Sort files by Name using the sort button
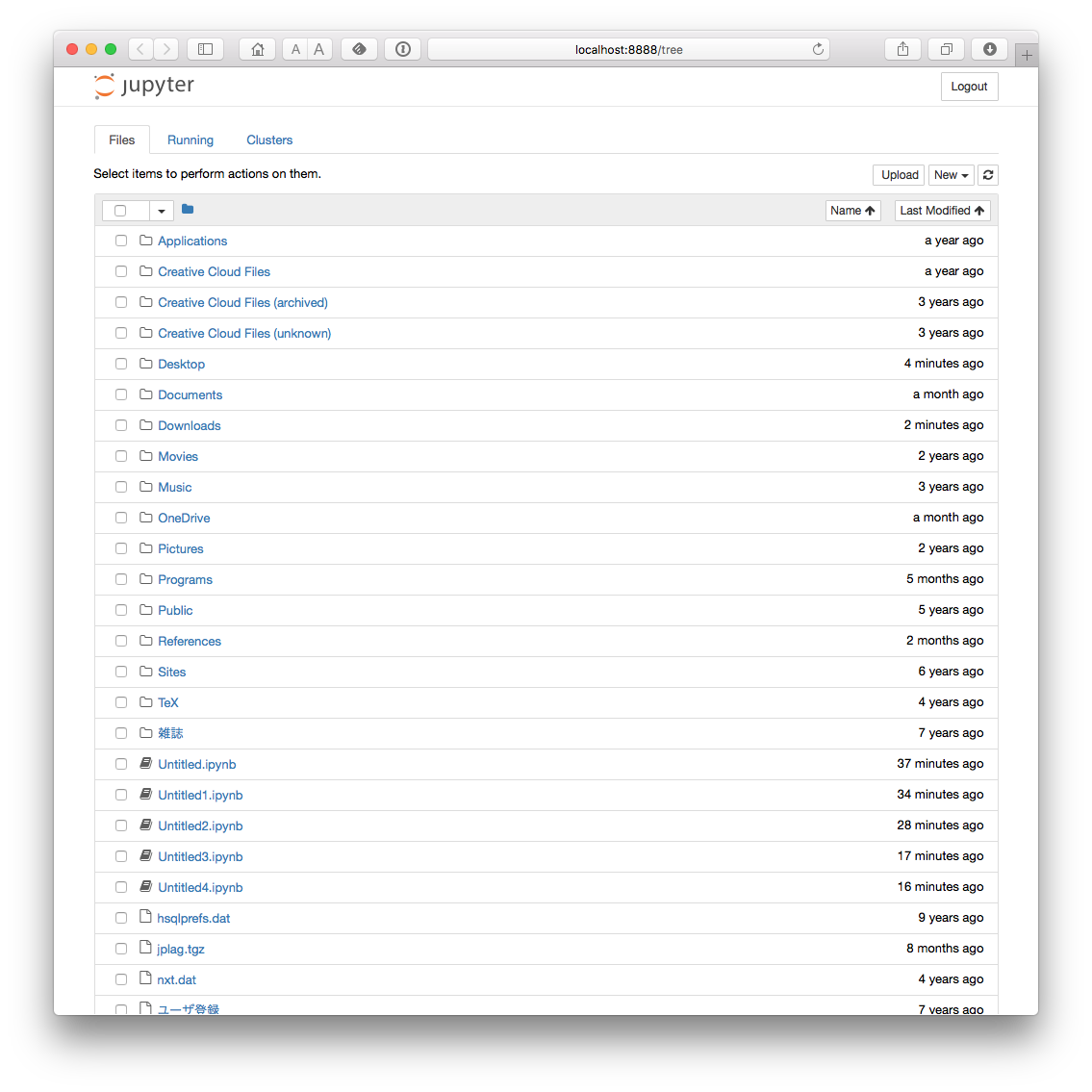Viewport: 1092px width, 1092px height. tap(852, 210)
